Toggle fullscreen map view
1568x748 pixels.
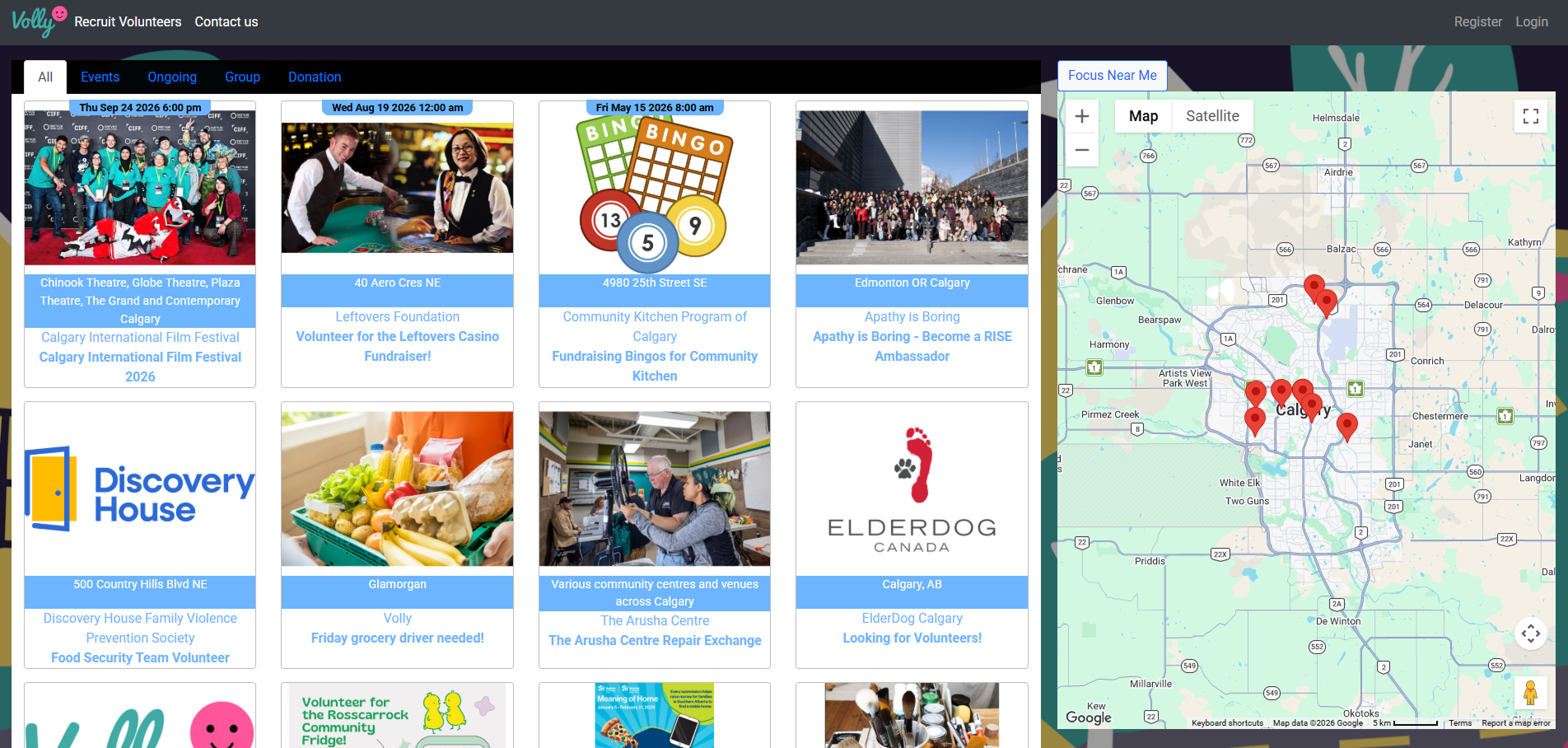tap(1531, 116)
